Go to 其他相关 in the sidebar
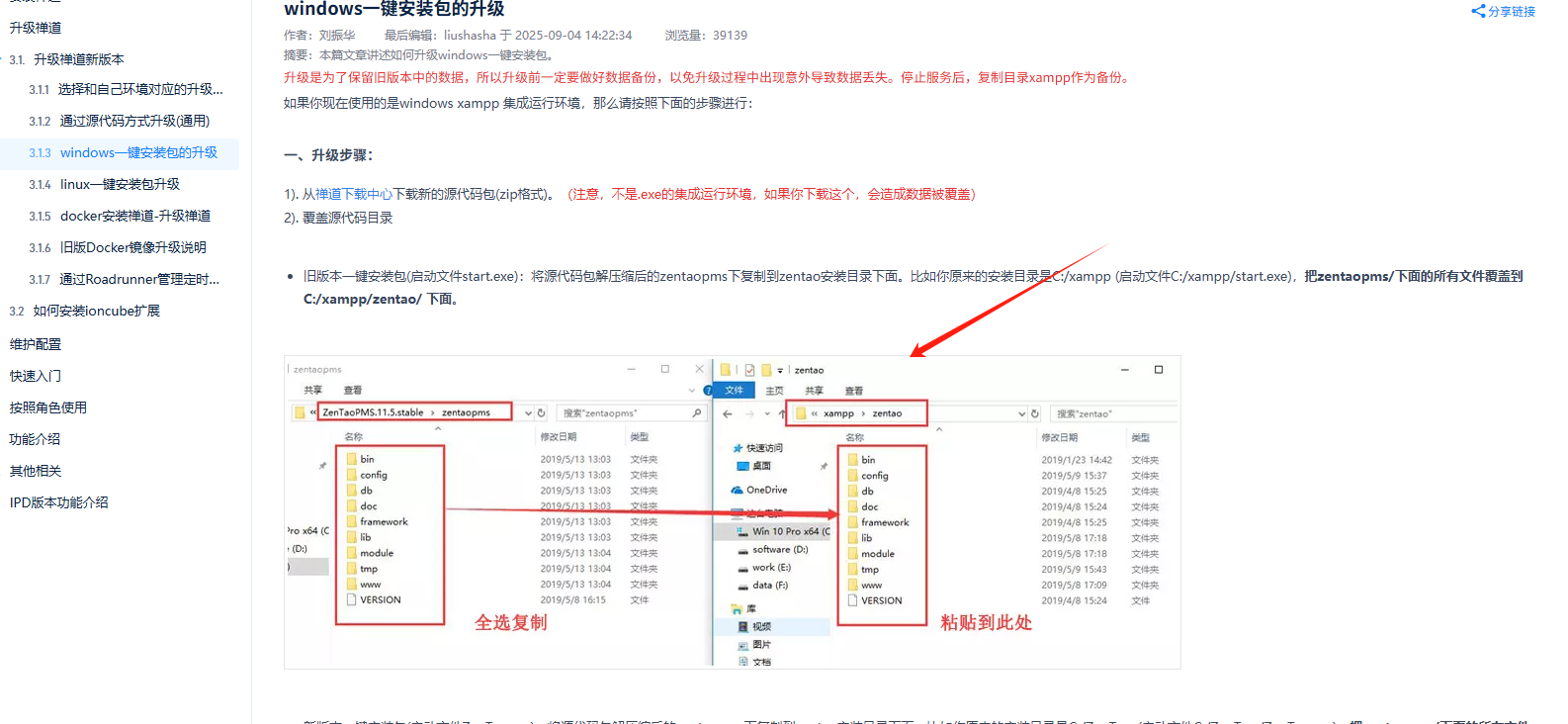Screen dimensions: 1568x724 [x=36, y=471]
